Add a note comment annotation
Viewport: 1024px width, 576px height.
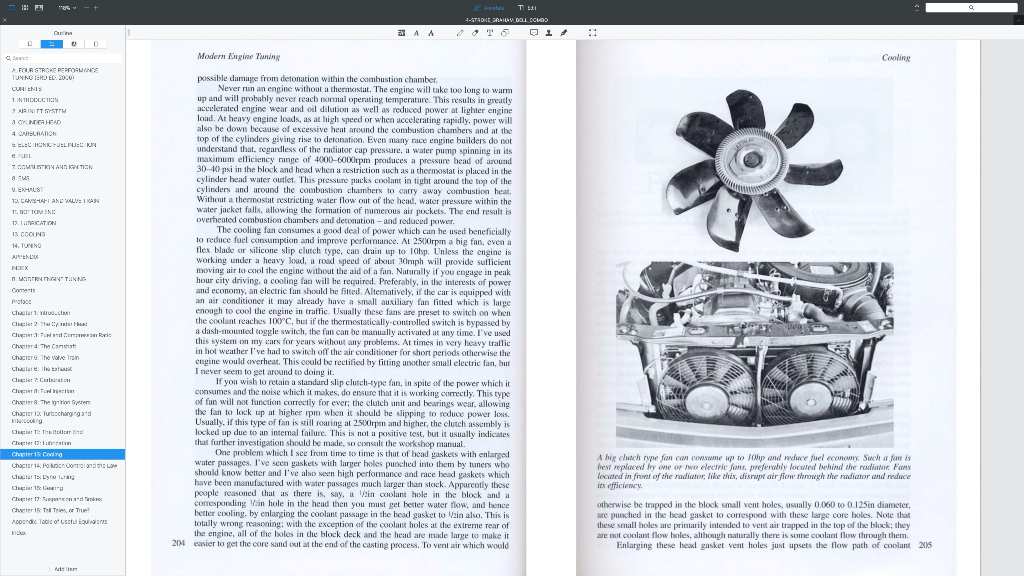point(534,33)
